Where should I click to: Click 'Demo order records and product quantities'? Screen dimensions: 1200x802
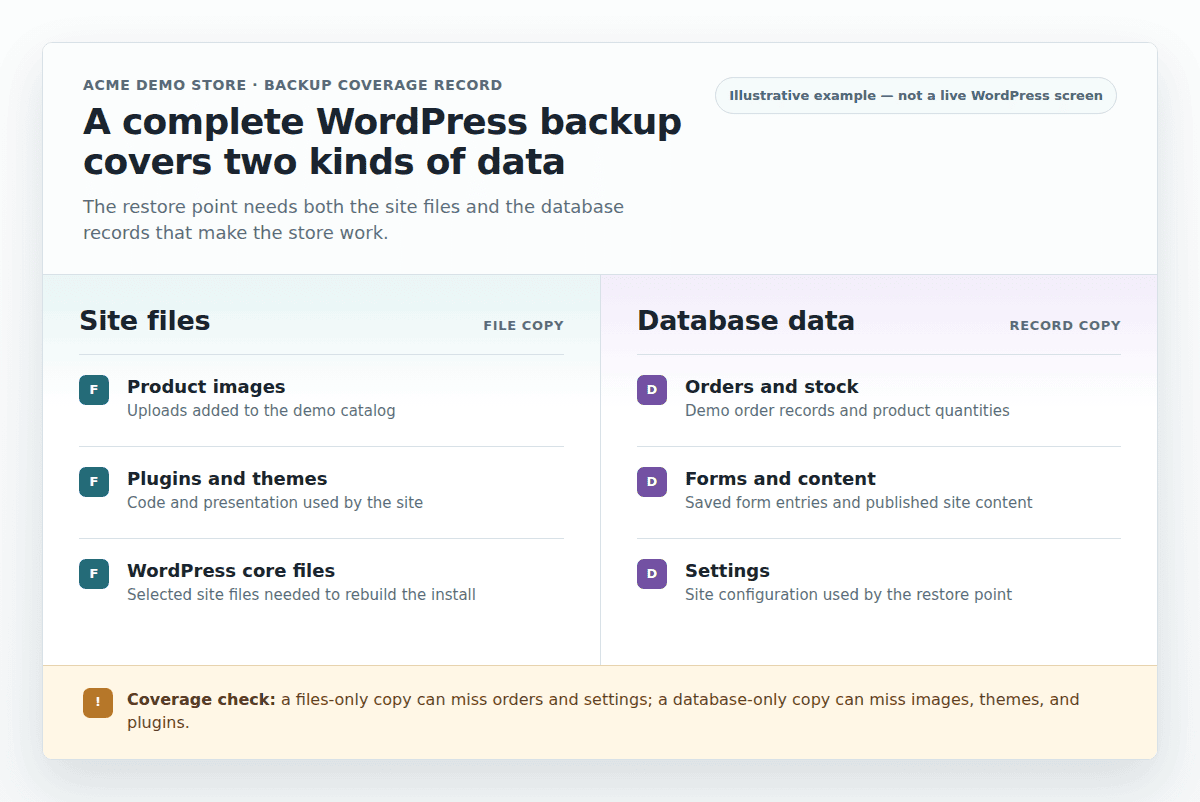(847, 411)
